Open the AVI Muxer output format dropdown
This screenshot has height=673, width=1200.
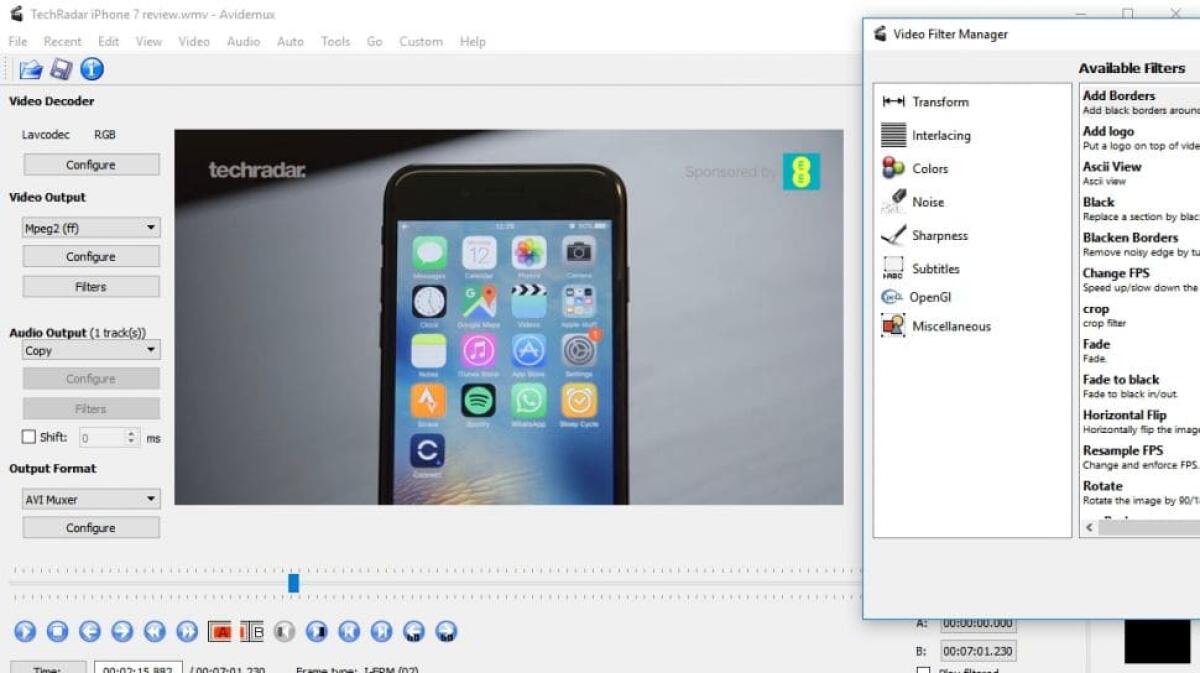pos(90,498)
